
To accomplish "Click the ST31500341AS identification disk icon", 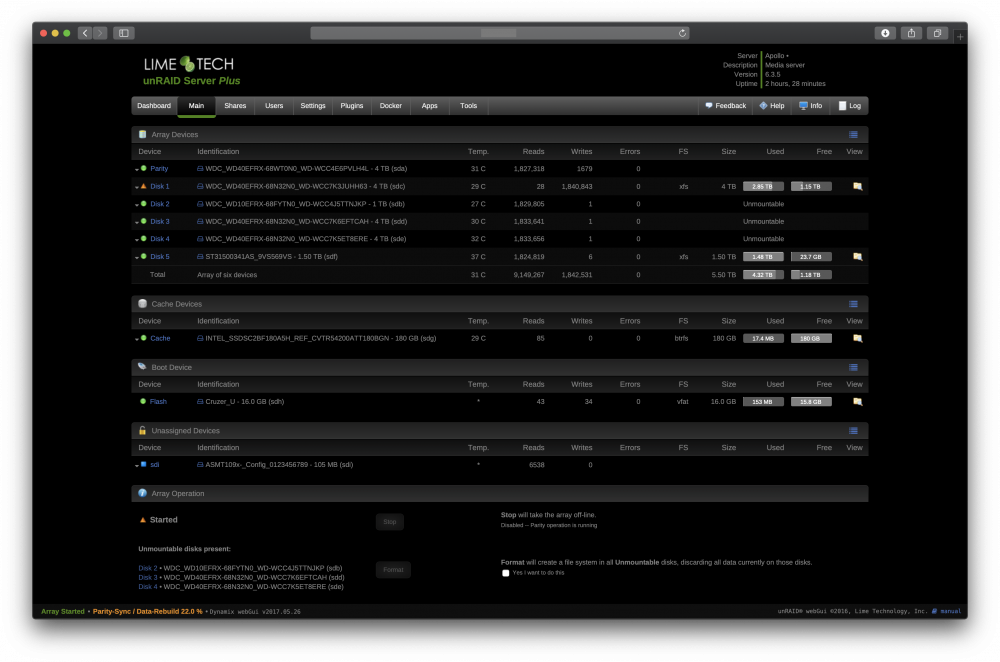I will 200,256.
